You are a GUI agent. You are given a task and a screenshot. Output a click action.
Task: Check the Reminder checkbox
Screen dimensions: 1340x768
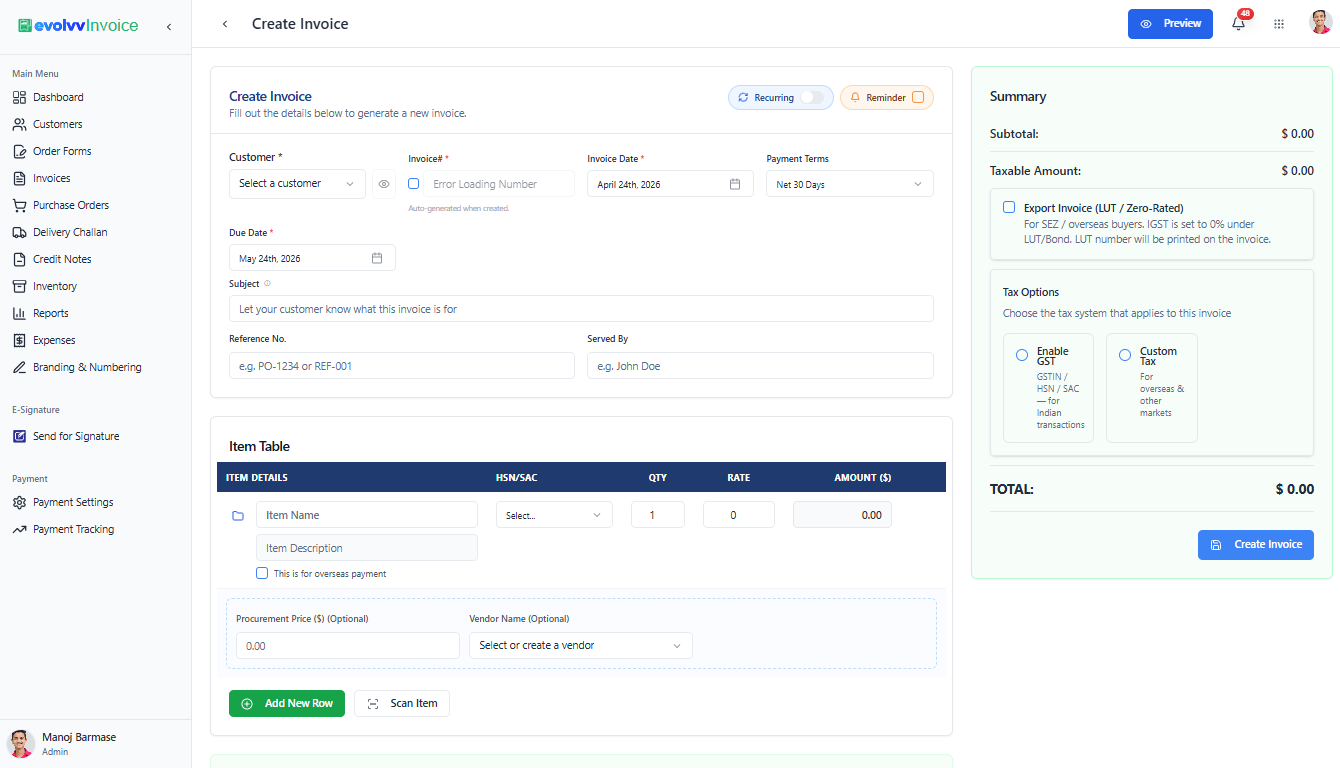(x=918, y=97)
